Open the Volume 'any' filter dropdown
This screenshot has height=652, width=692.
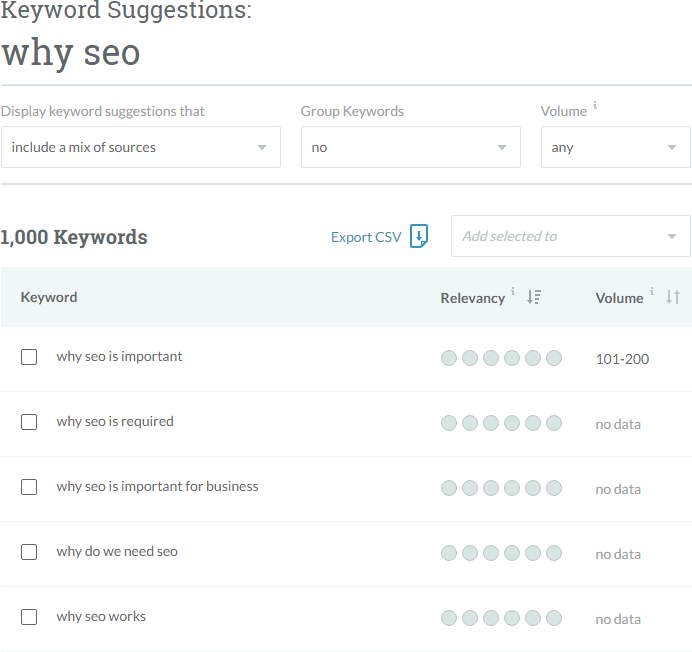615,147
